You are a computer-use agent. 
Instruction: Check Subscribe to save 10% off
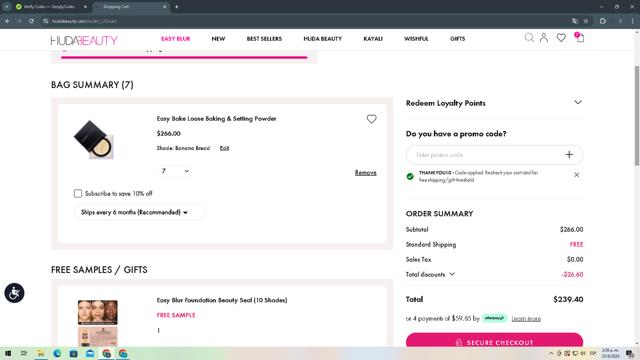(x=78, y=193)
